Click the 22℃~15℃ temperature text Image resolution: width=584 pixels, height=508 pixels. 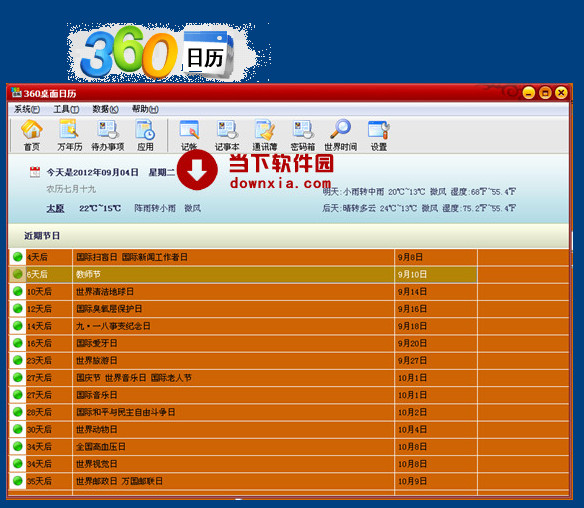coord(100,208)
